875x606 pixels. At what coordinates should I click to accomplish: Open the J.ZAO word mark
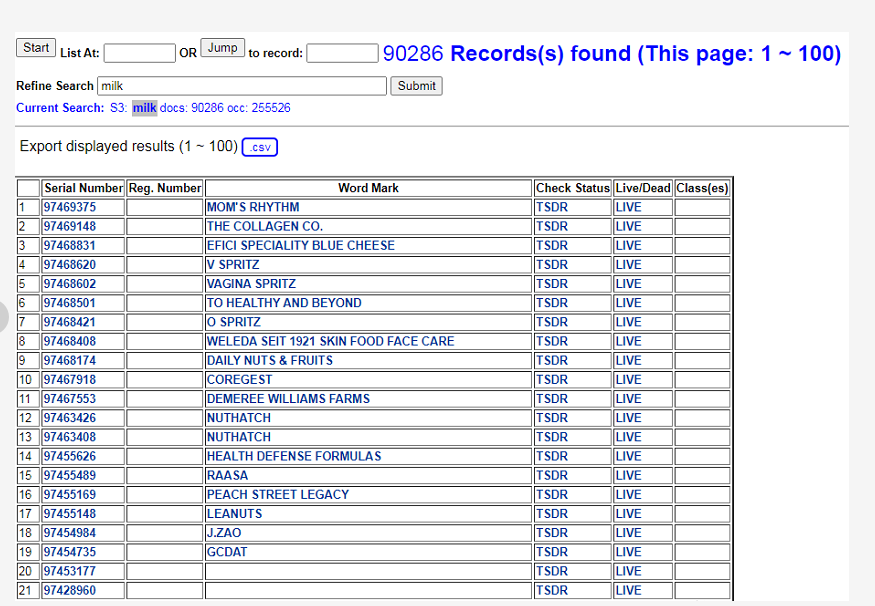pyautogui.click(x=224, y=533)
